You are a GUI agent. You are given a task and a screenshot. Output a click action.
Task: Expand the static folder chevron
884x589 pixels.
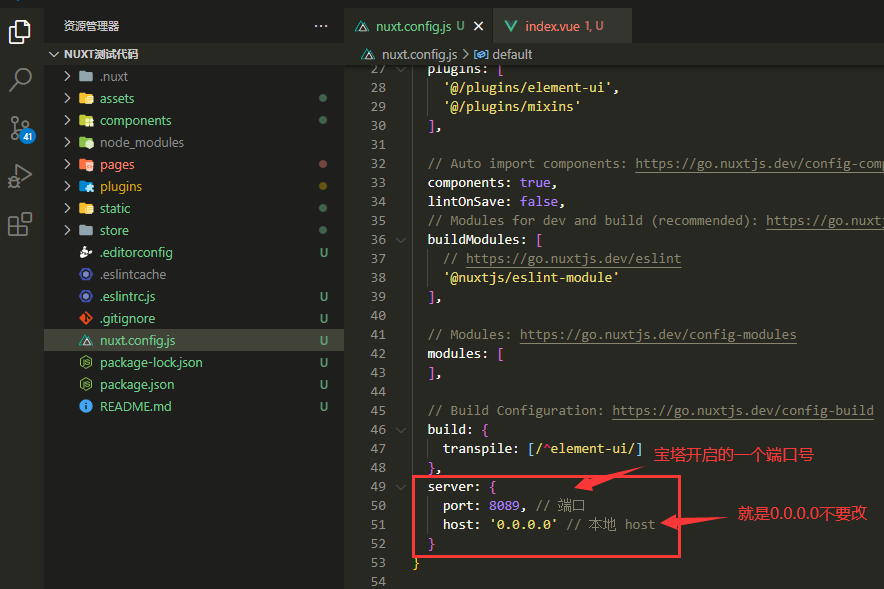tap(68, 208)
